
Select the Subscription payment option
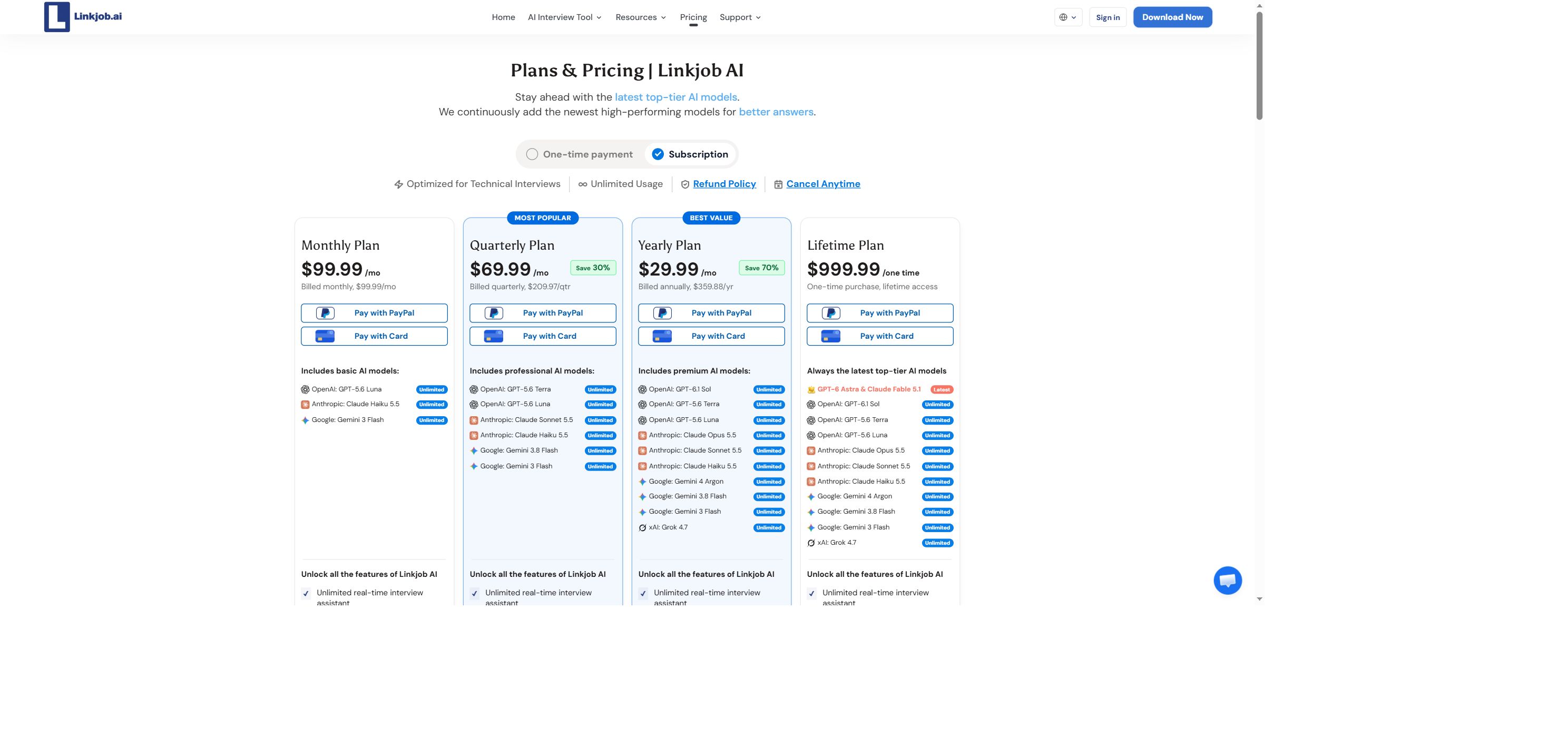coord(690,154)
